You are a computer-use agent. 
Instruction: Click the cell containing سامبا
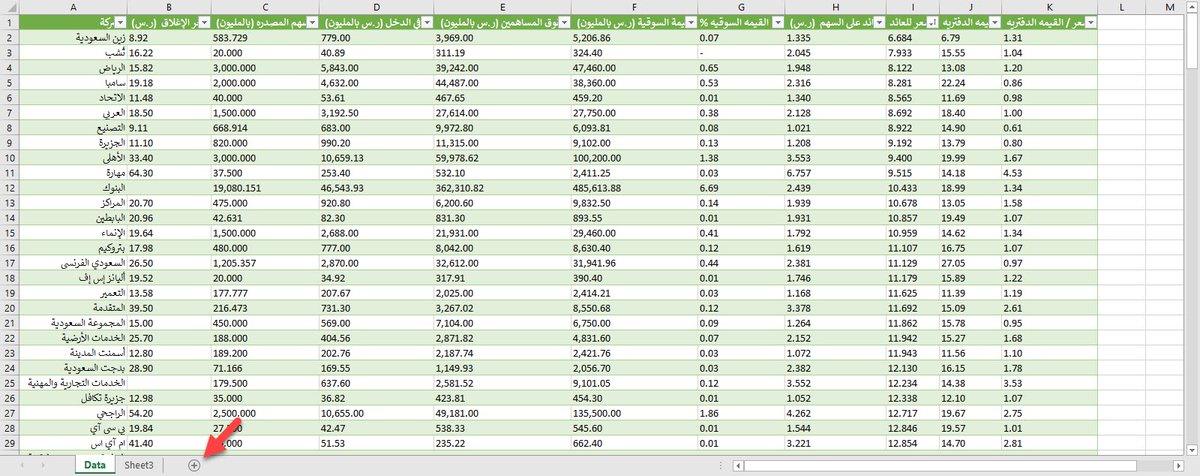[x=75, y=83]
